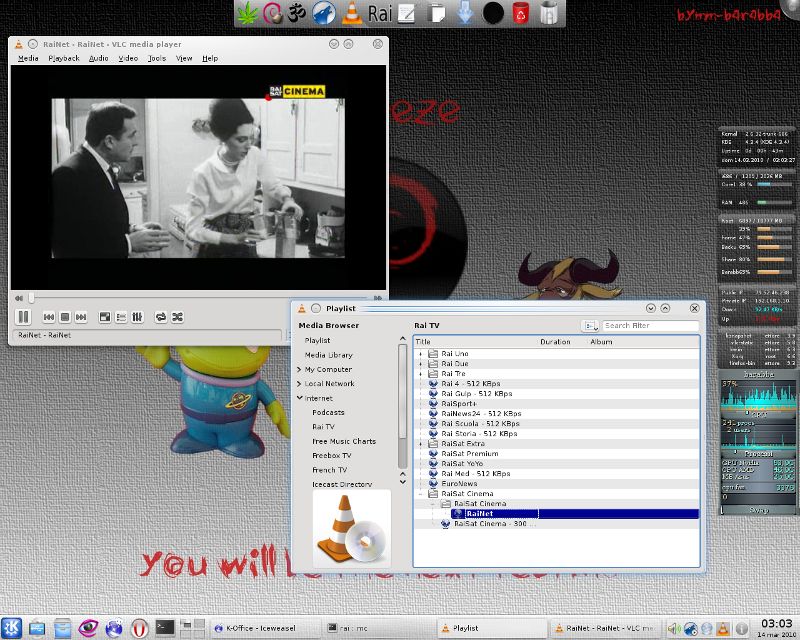This screenshot has width=800, height=640.
Task: Open the Audio menu
Action: [x=98, y=58]
